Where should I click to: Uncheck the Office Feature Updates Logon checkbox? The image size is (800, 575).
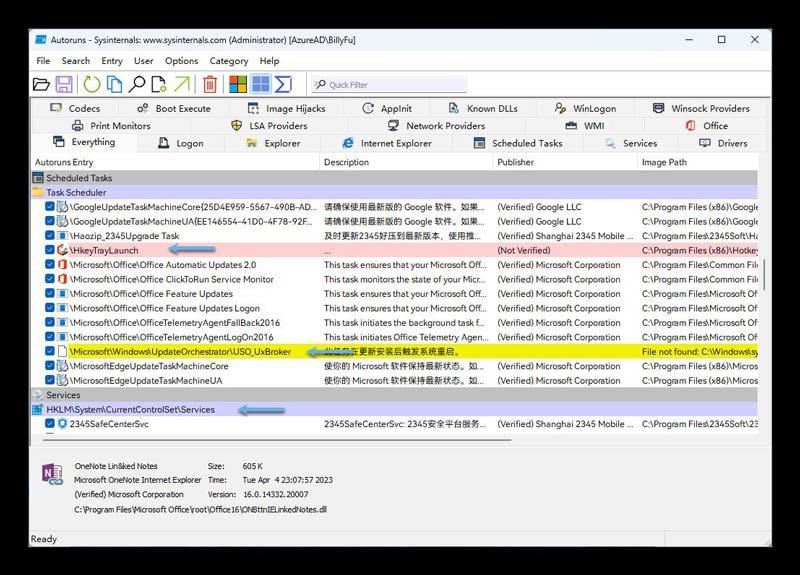[x=49, y=308]
